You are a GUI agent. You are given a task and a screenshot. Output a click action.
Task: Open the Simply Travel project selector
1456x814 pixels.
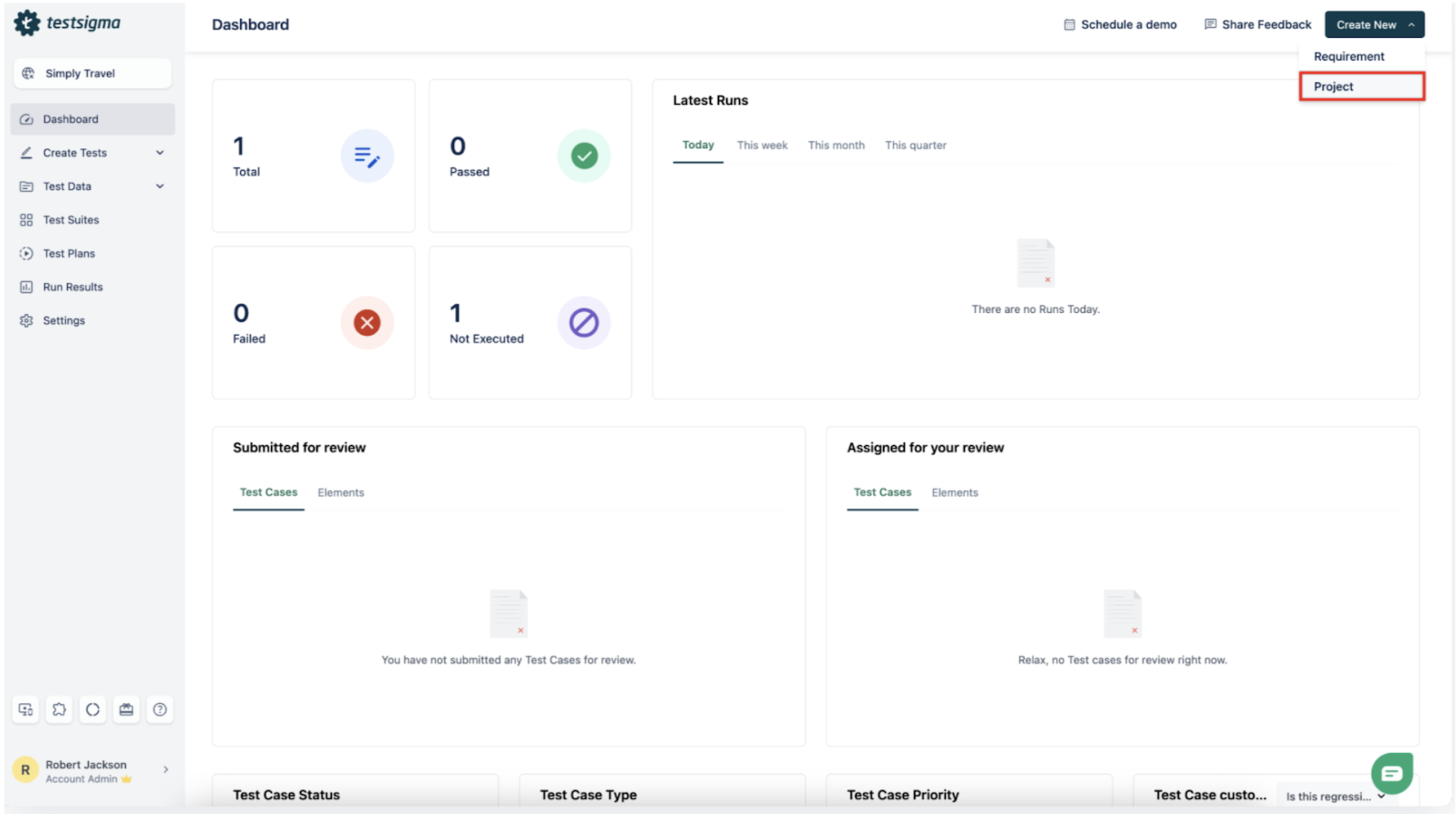92,73
